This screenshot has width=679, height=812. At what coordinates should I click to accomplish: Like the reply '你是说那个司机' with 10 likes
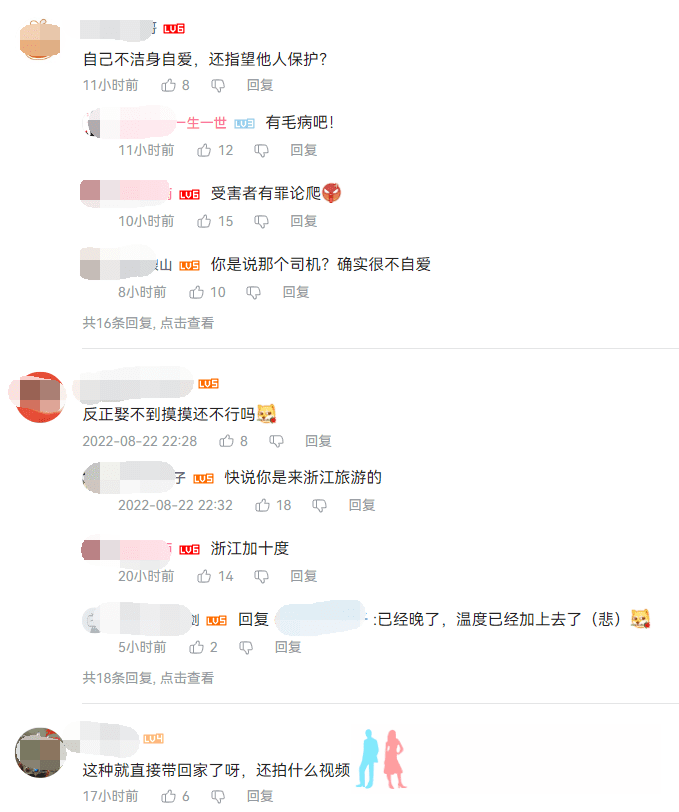207,293
